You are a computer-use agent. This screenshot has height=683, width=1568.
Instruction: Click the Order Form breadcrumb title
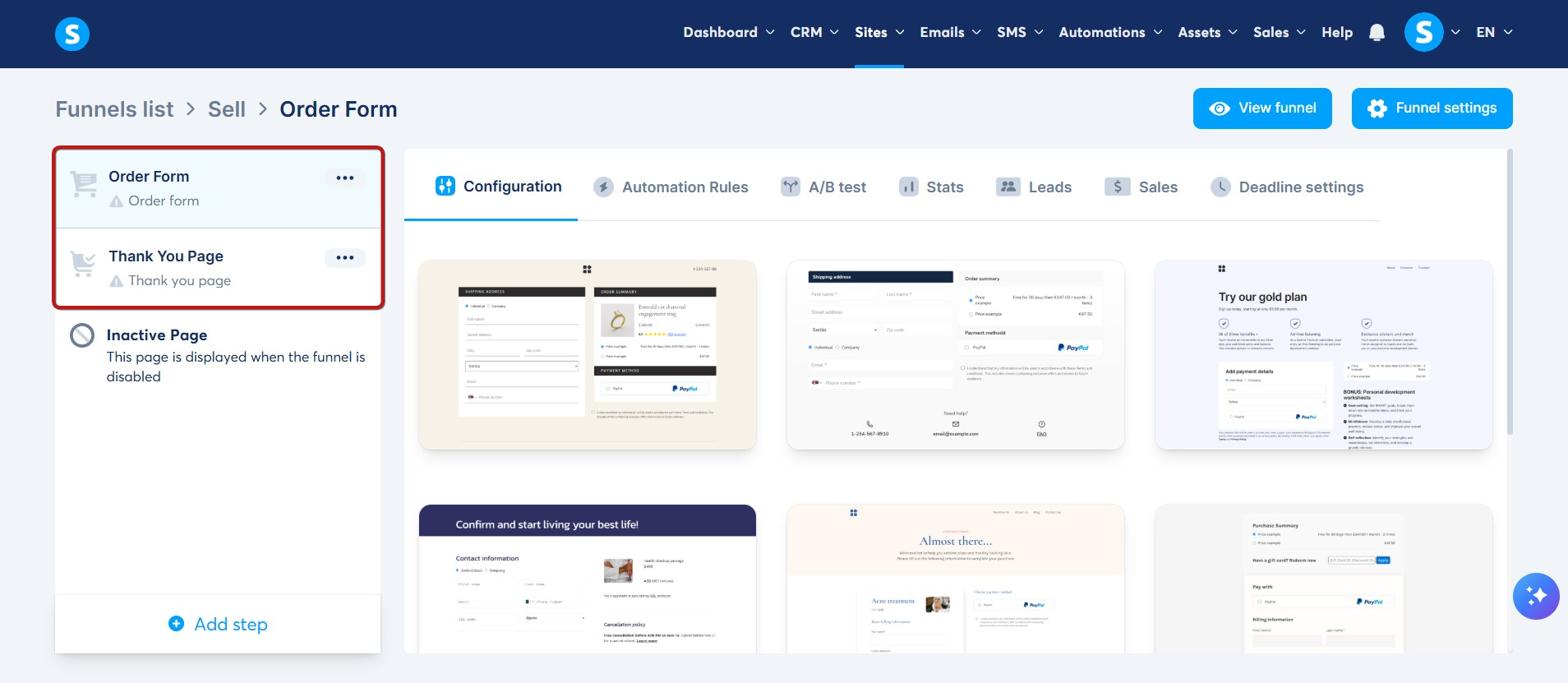click(x=339, y=109)
